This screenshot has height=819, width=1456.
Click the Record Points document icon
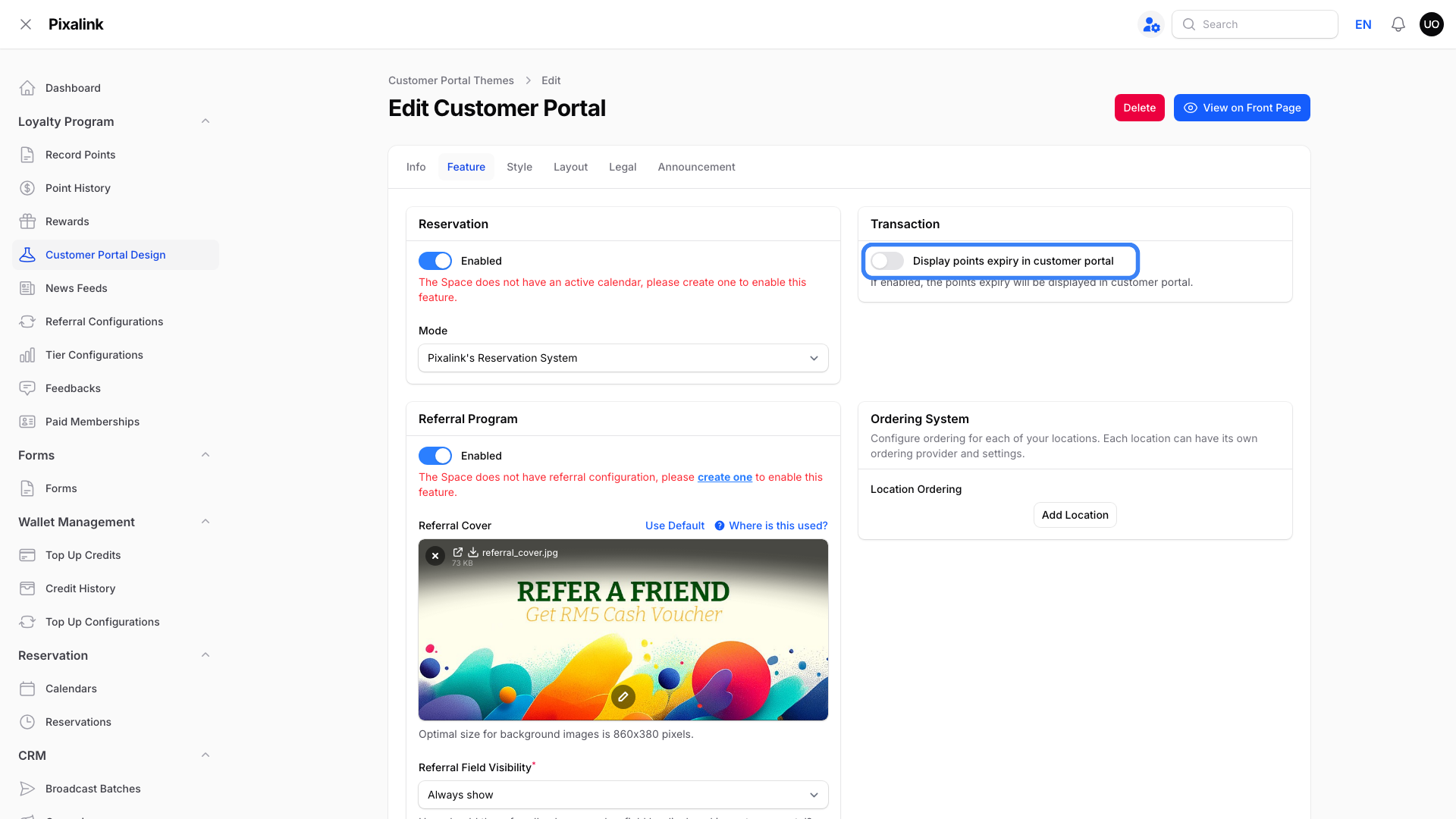(27, 155)
